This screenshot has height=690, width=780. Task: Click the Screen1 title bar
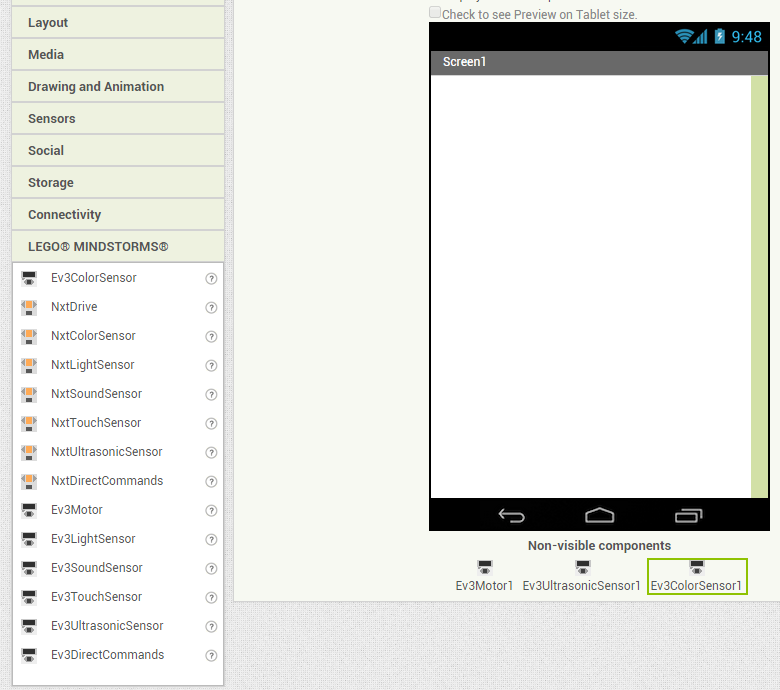599,62
